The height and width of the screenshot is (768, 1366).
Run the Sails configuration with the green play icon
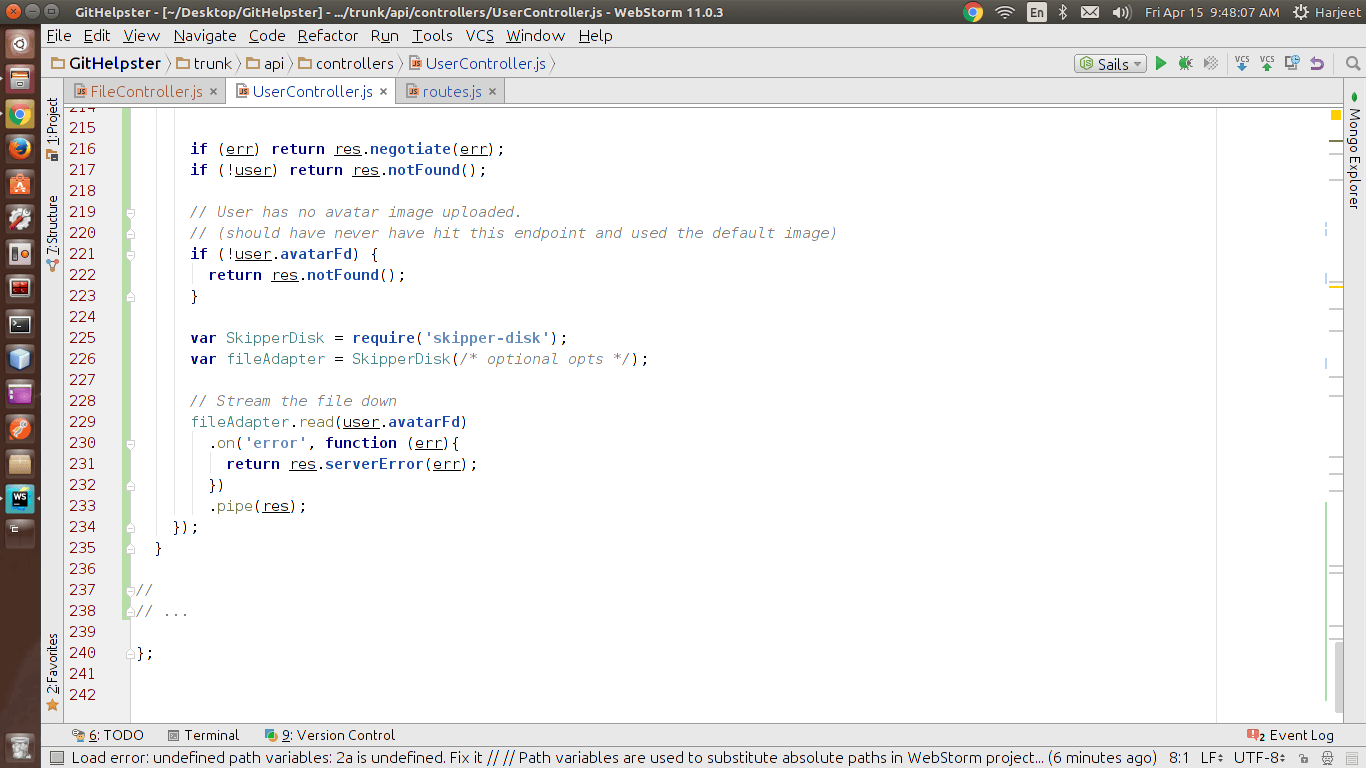[1161, 63]
